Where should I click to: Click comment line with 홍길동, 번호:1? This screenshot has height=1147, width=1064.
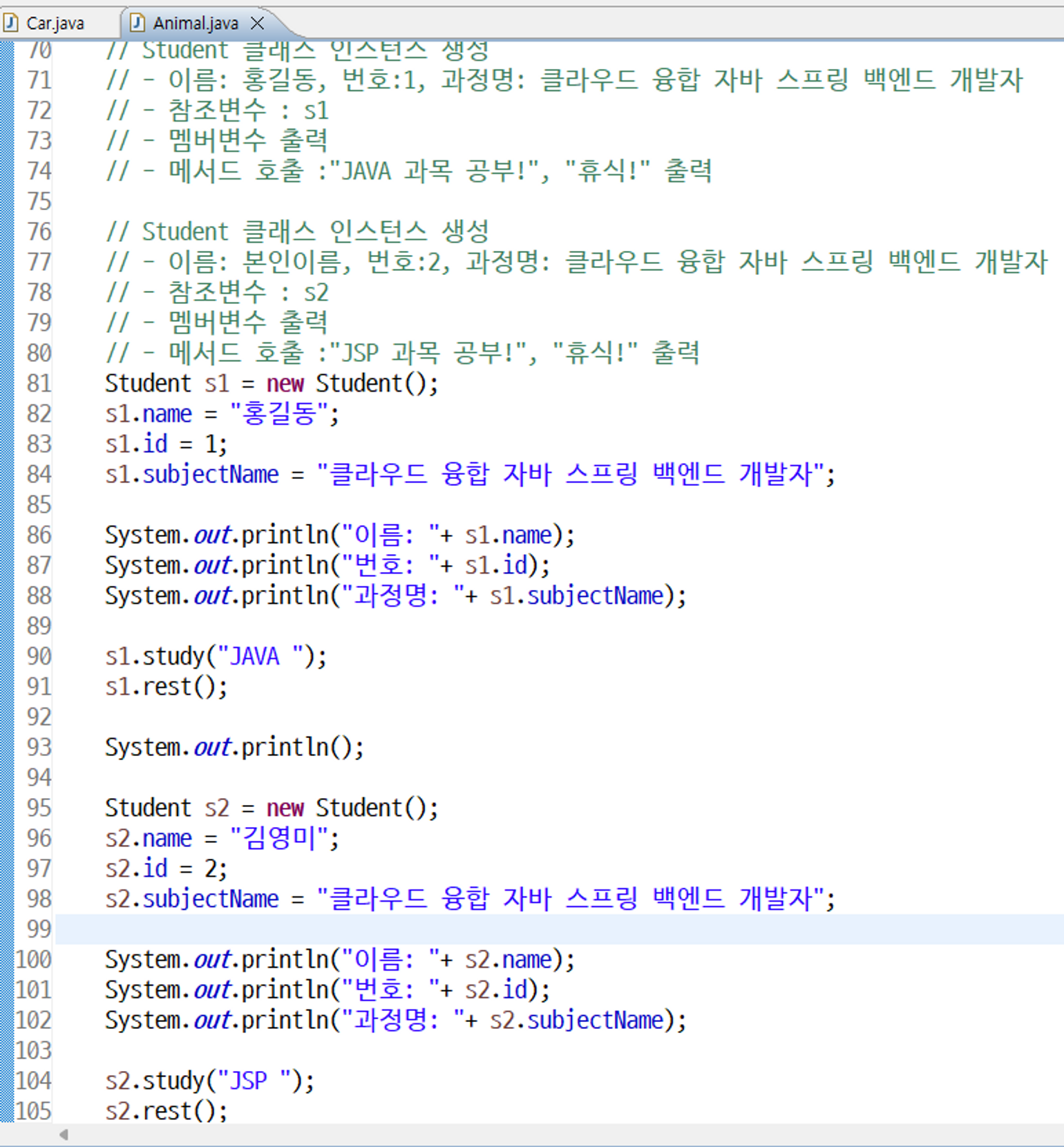(x=564, y=80)
